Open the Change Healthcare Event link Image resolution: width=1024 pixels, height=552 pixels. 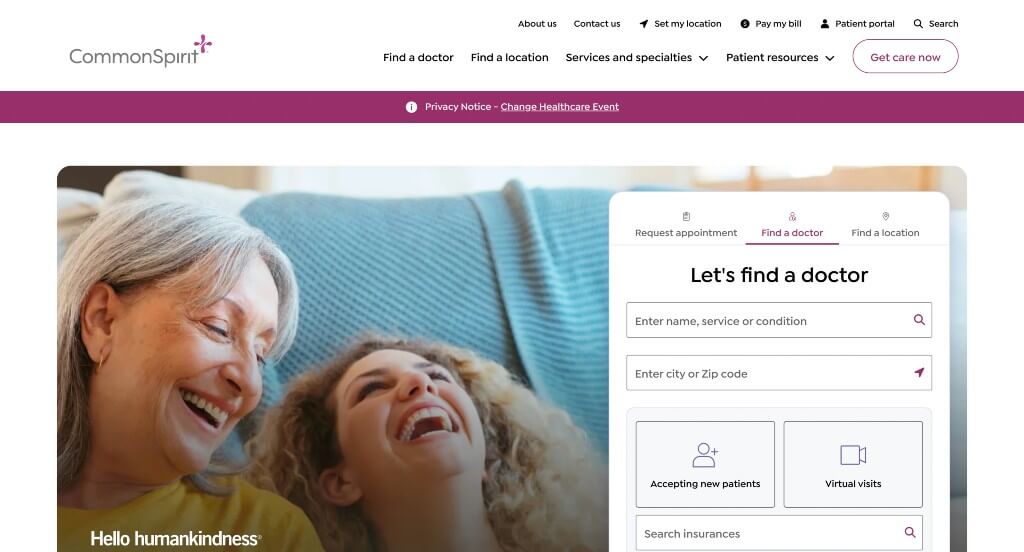560,106
